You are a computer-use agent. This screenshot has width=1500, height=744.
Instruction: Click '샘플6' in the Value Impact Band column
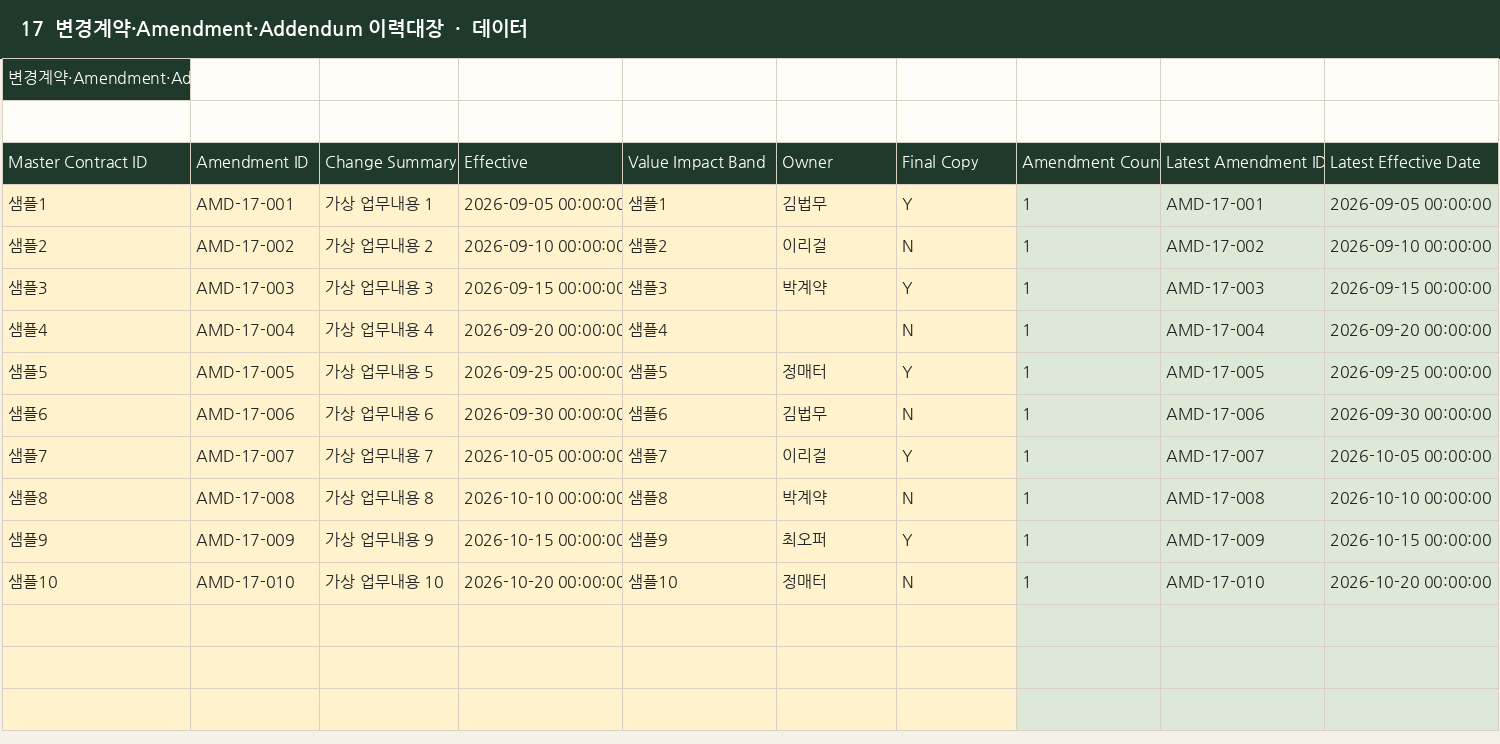pos(700,415)
